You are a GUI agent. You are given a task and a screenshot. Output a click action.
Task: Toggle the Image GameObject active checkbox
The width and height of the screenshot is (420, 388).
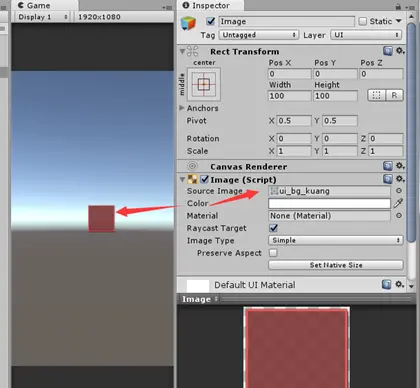click(x=211, y=21)
